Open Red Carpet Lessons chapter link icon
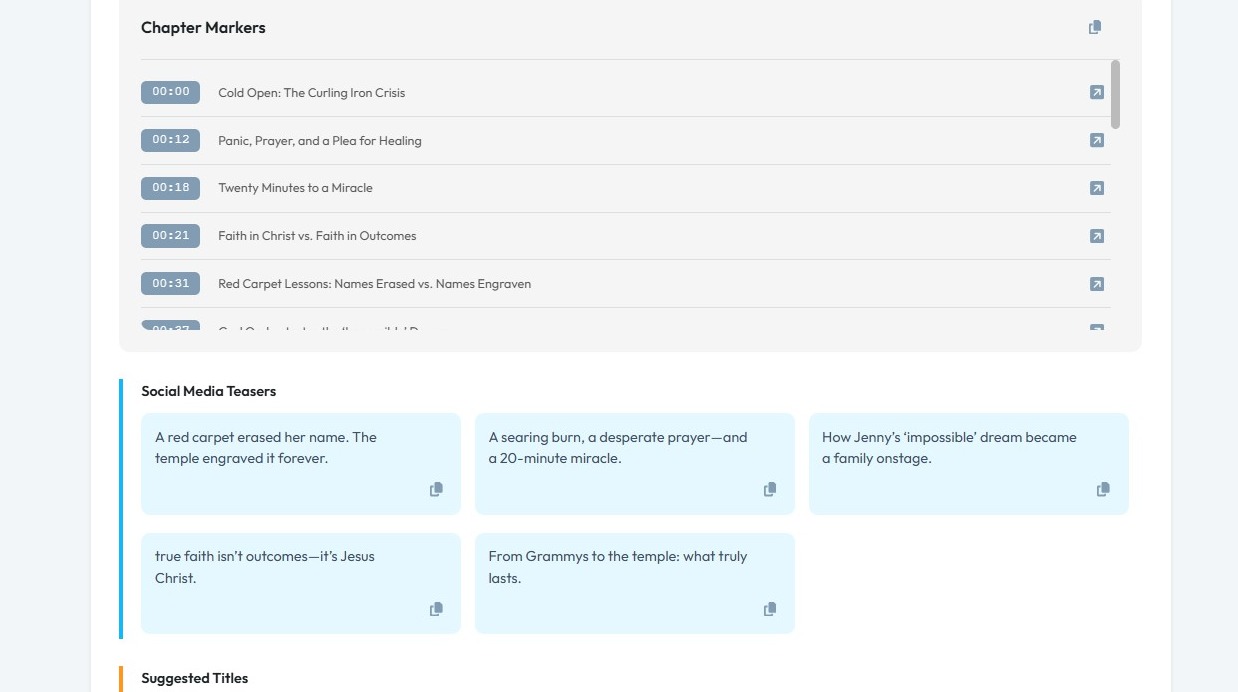 1097,284
